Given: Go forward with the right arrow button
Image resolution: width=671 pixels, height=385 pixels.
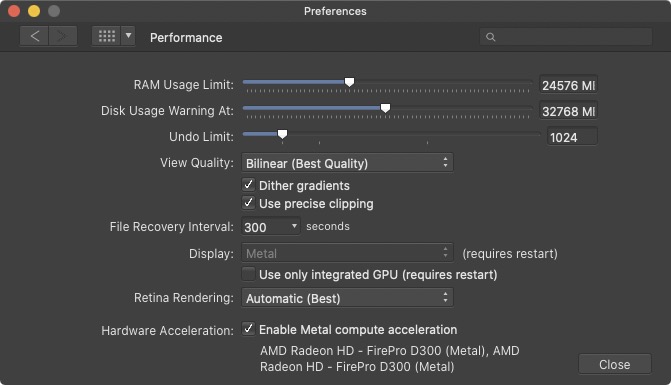Looking at the screenshot, I should click(63, 36).
